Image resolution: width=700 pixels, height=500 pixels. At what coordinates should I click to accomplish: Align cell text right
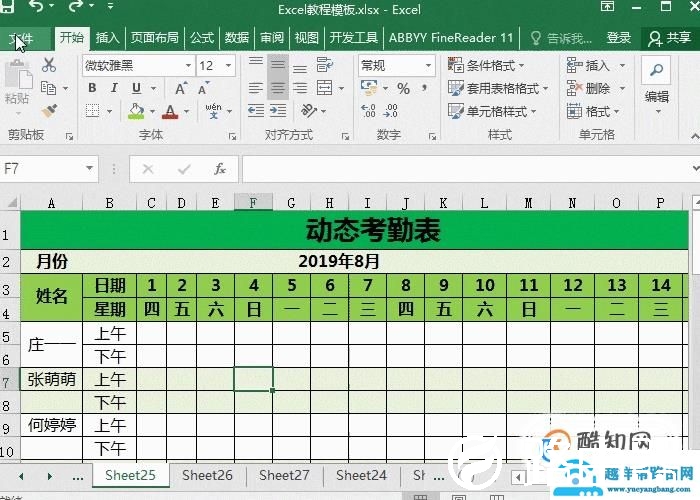[300, 88]
